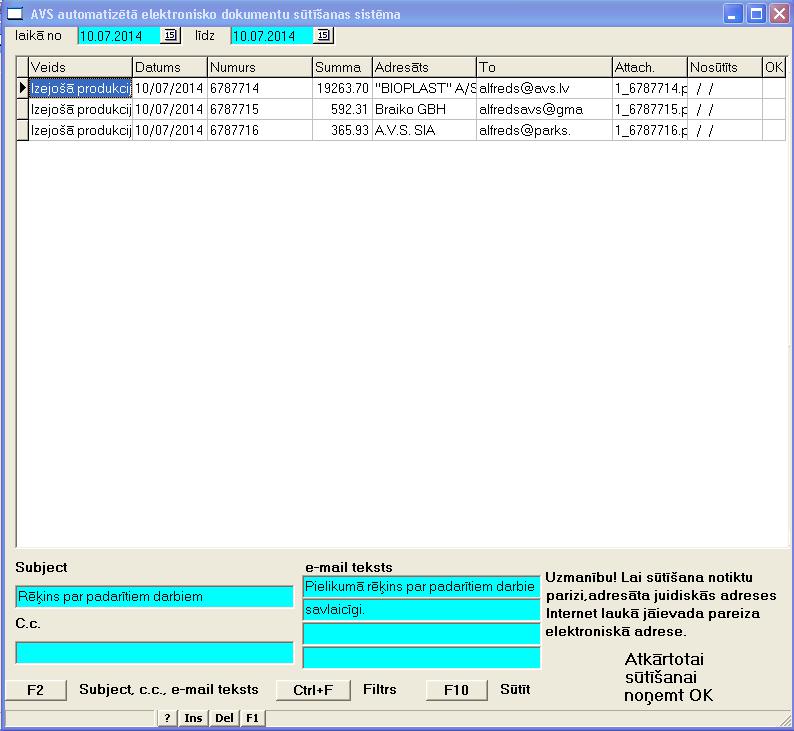Click addressee "BIOPLAST" A/S

(x=424, y=88)
